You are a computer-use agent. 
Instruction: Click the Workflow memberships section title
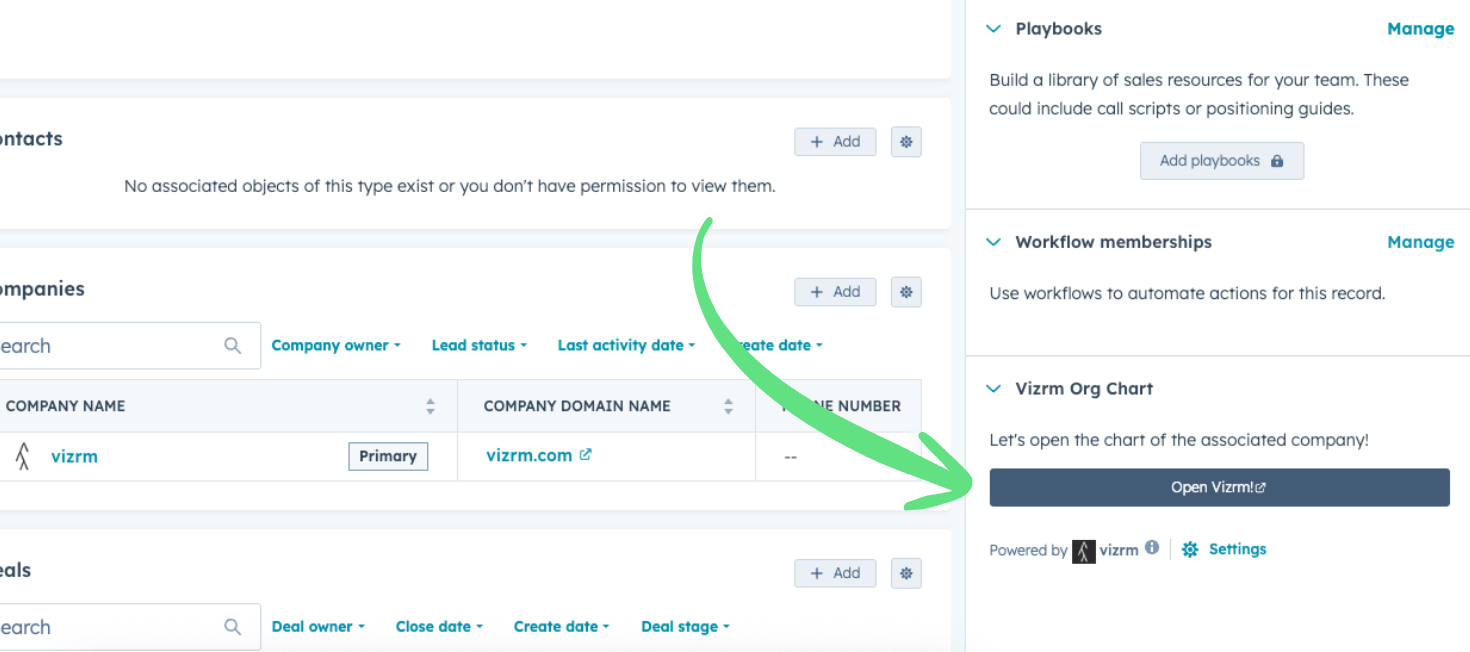(1113, 242)
